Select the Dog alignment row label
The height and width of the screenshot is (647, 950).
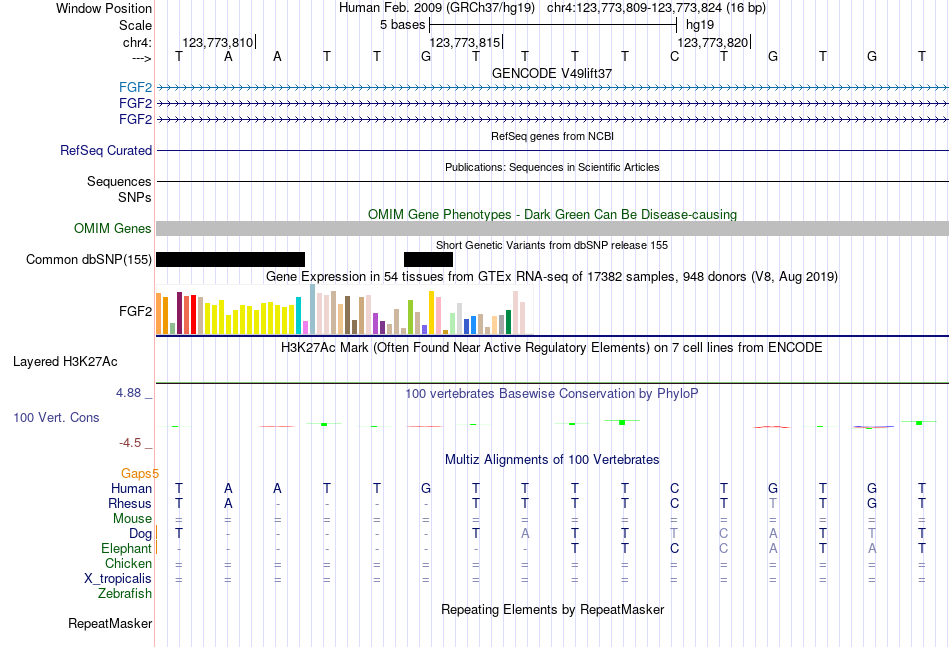pos(141,534)
